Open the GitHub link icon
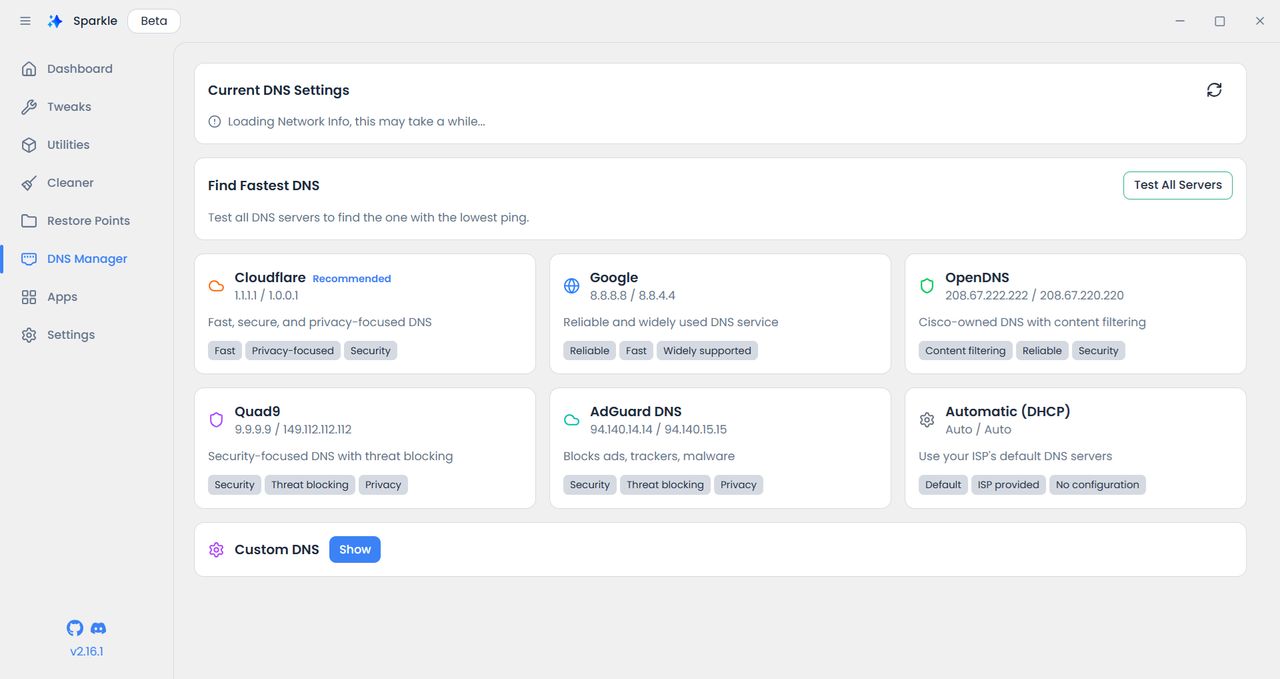Screen dimensions: 1280x679 [x=75, y=628]
